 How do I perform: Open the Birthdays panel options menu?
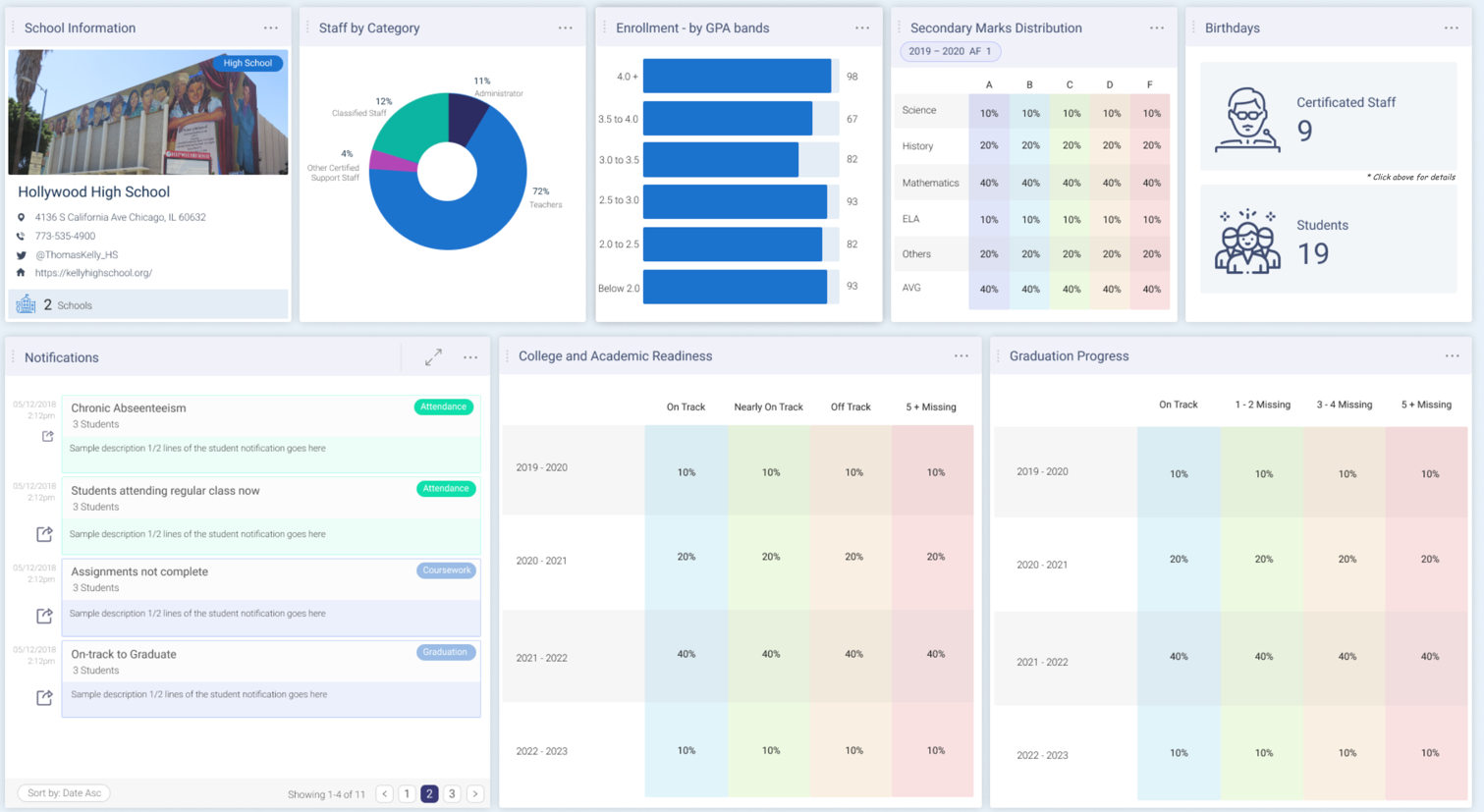(1451, 27)
